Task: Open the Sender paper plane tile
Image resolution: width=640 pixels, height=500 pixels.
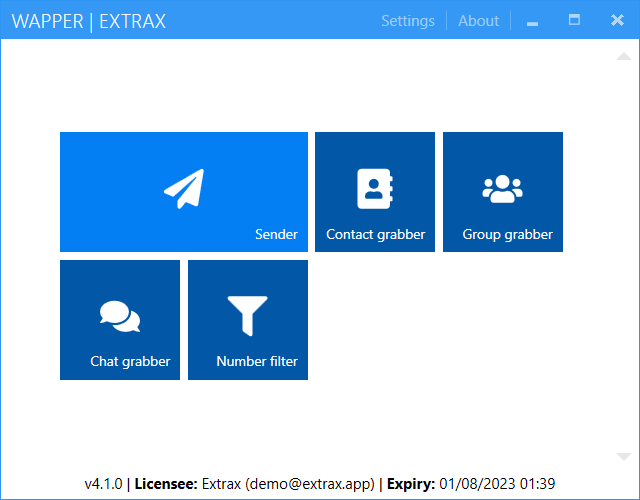Action: [184, 192]
